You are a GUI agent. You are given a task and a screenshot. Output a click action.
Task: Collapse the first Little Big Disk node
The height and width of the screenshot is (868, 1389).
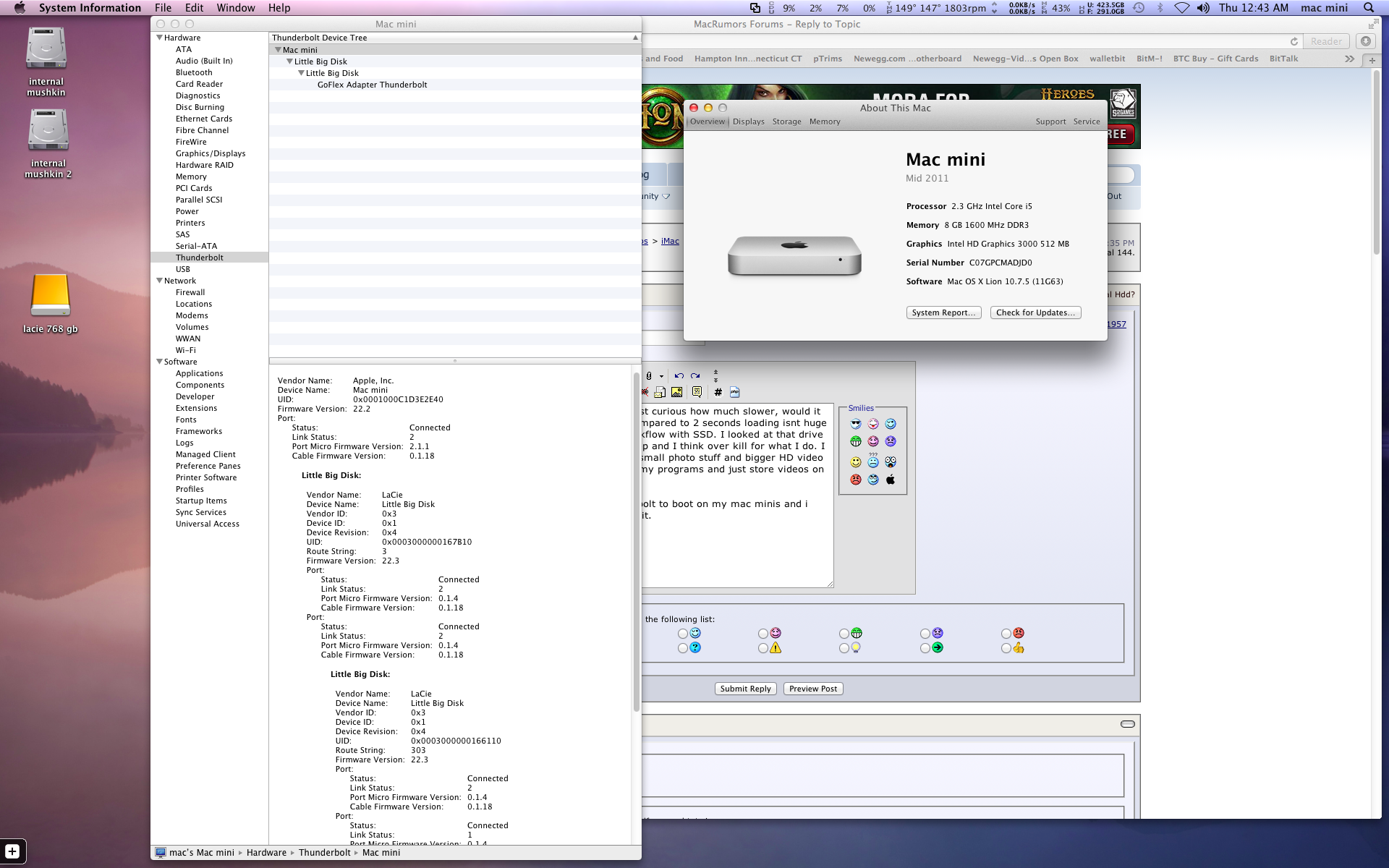pyautogui.click(x=289, y=61)
